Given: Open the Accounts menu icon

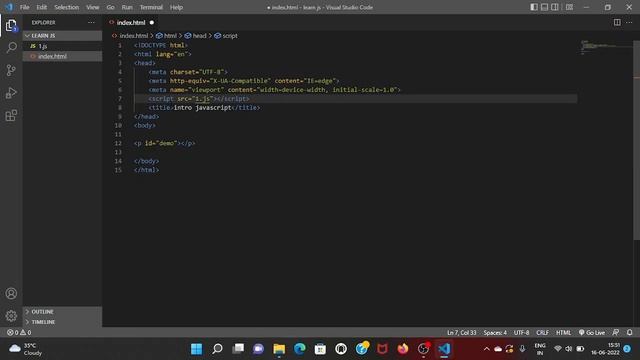Looking at the screenshot, I should click(x=11, y=293).
